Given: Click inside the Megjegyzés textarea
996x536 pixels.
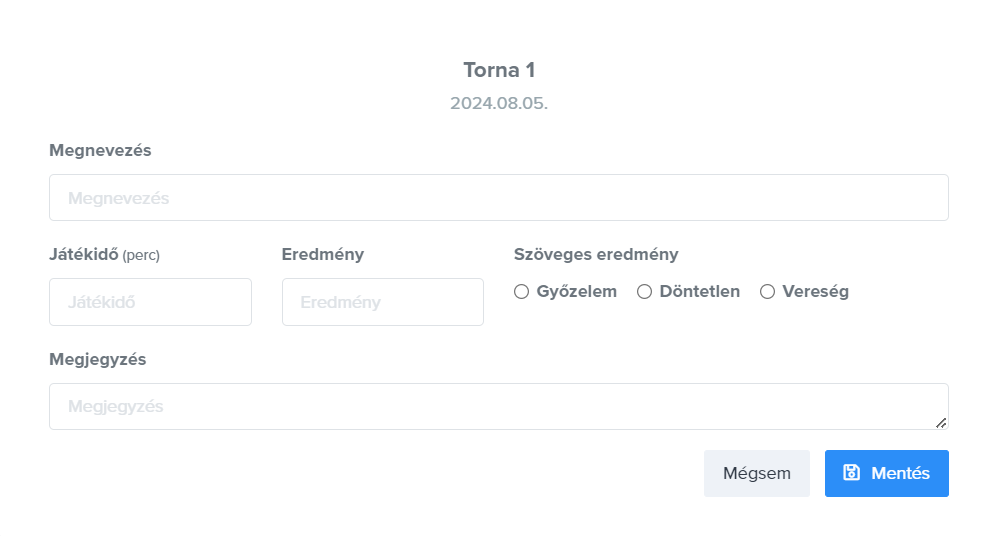Looking at the screenshot, I should [490, 407].
